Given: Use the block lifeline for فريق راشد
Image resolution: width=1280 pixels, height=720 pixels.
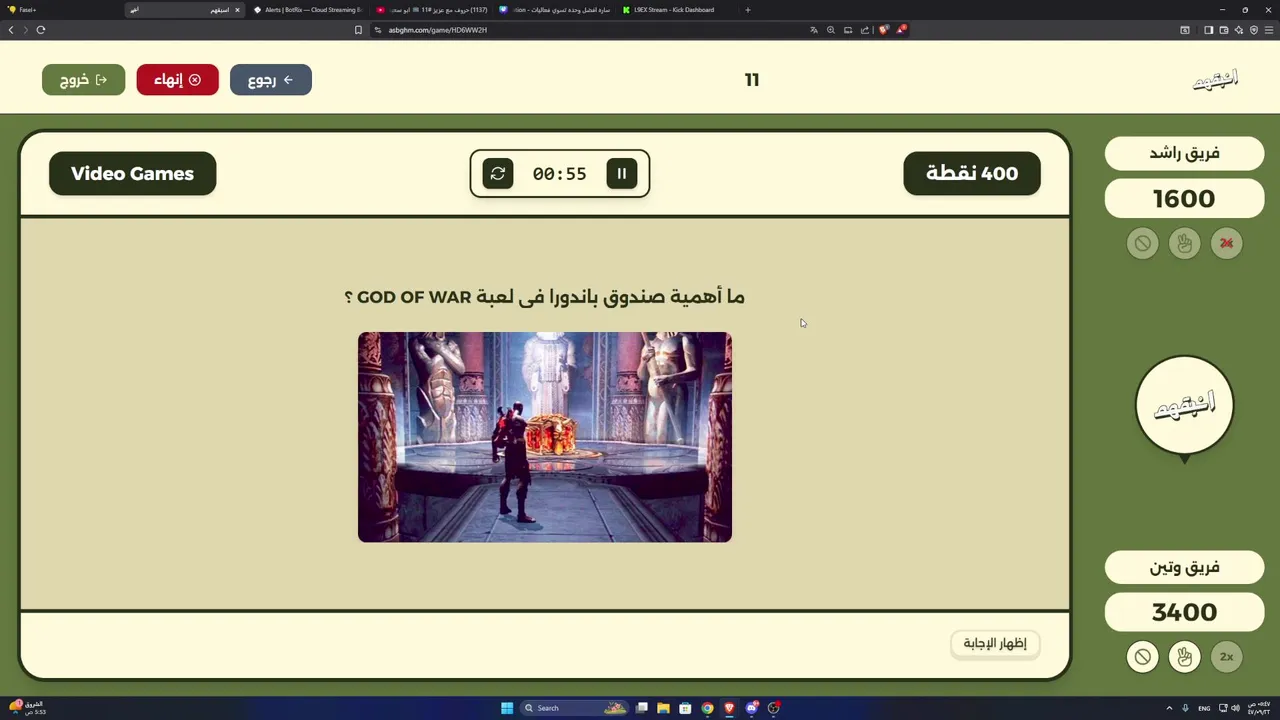Looking at the screenshot, I should point(1142,243).
